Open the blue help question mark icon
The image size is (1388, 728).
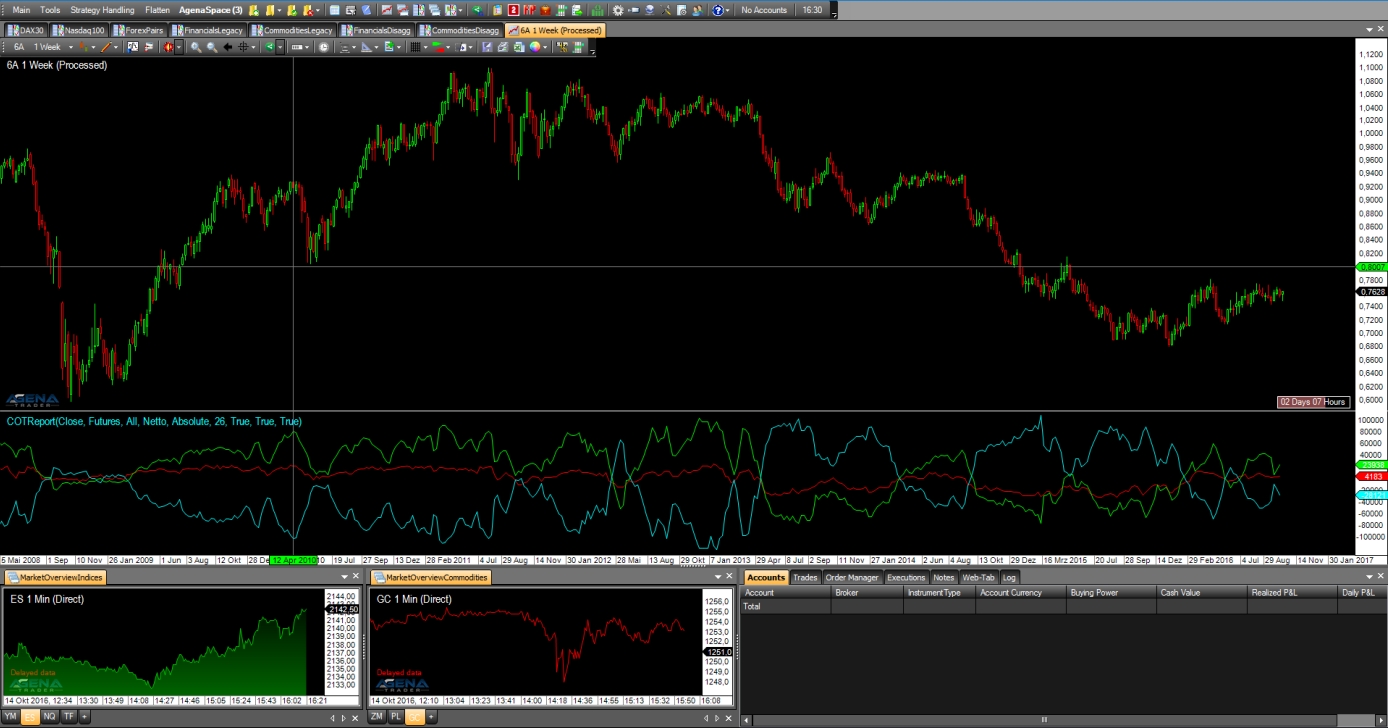click(x=717, y=10)
